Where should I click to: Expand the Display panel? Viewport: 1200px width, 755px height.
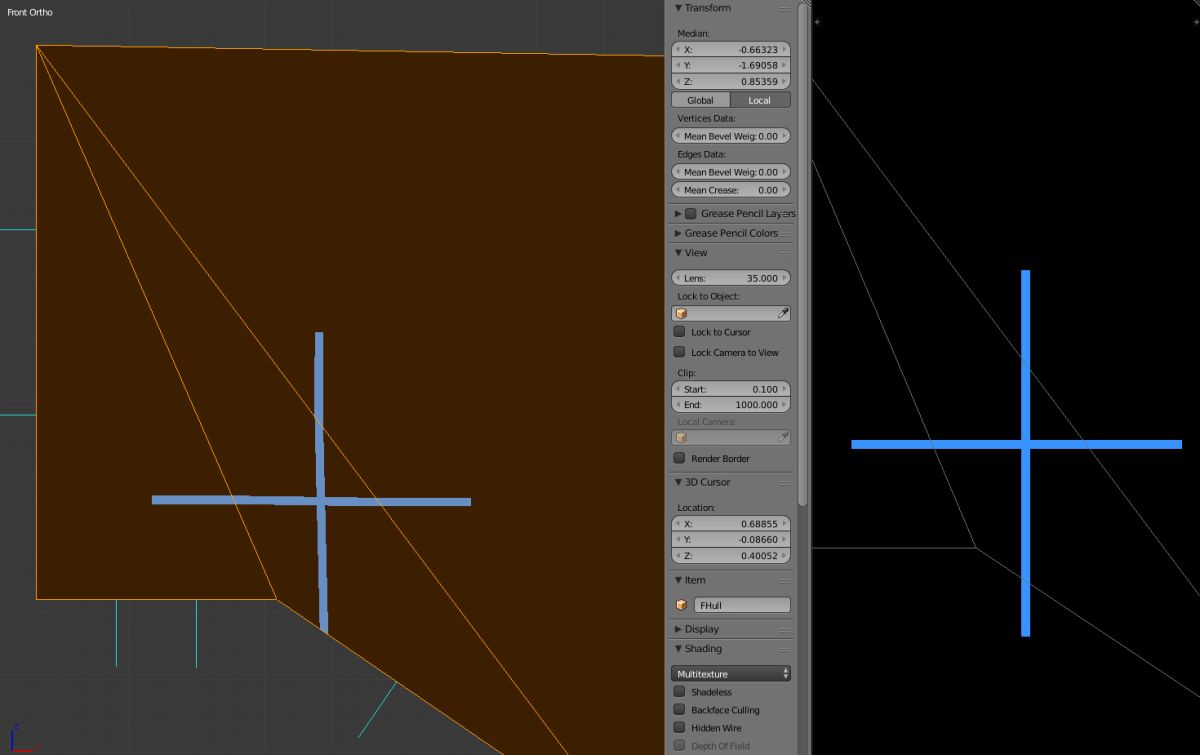tap(678, 629)
